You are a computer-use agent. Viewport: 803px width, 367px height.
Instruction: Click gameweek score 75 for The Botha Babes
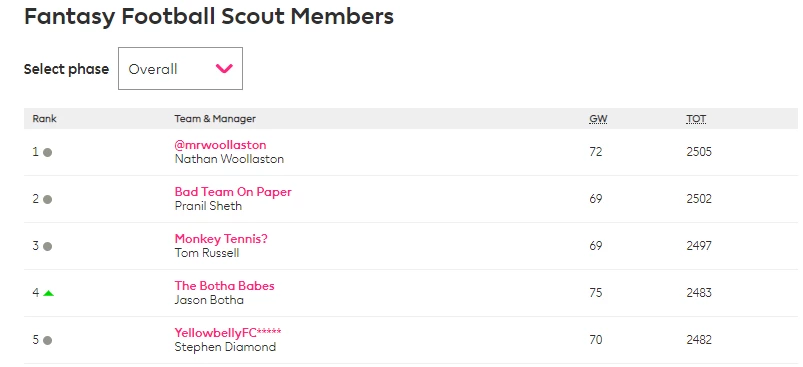596,293
